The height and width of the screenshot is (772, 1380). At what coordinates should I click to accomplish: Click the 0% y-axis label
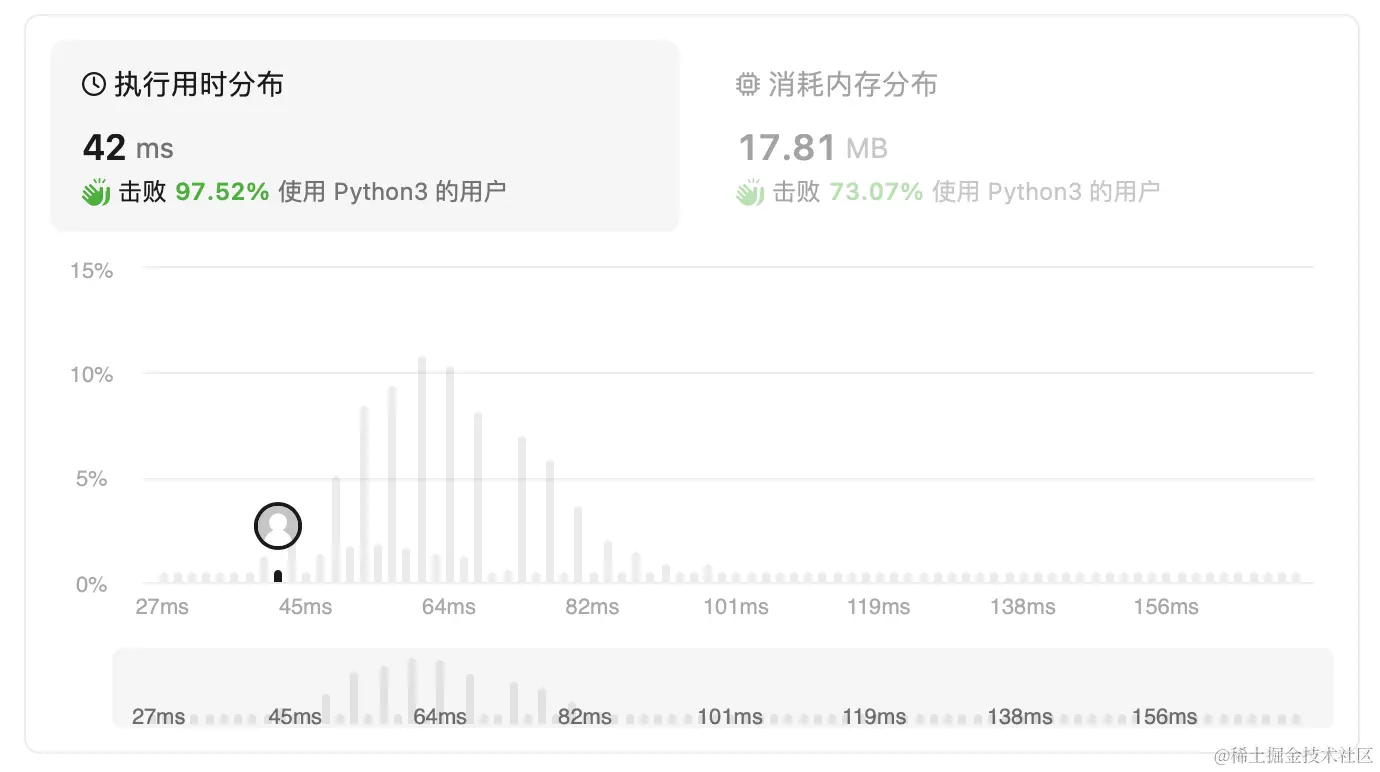(x=92, y=585)
